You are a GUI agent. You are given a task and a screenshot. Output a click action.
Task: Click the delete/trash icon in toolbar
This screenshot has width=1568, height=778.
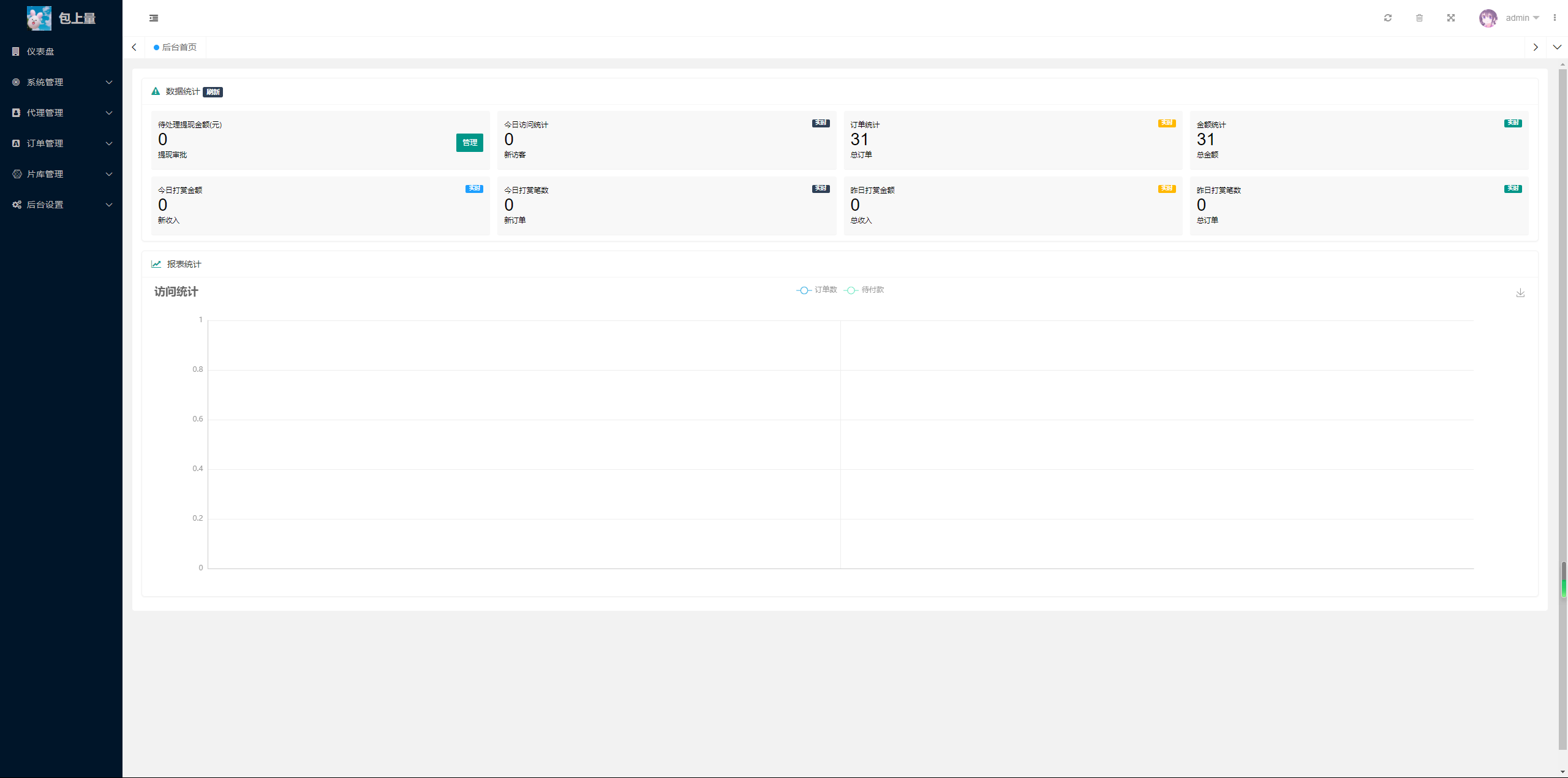click(1419, 18)
